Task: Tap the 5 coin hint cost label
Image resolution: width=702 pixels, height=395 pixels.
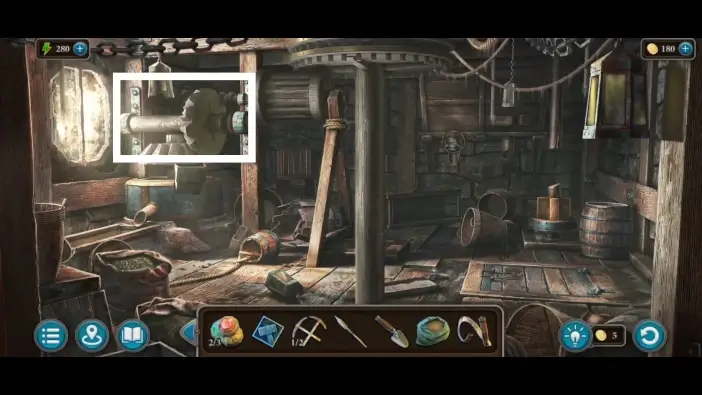Action: pyautogui.click(x=608, y=335)
